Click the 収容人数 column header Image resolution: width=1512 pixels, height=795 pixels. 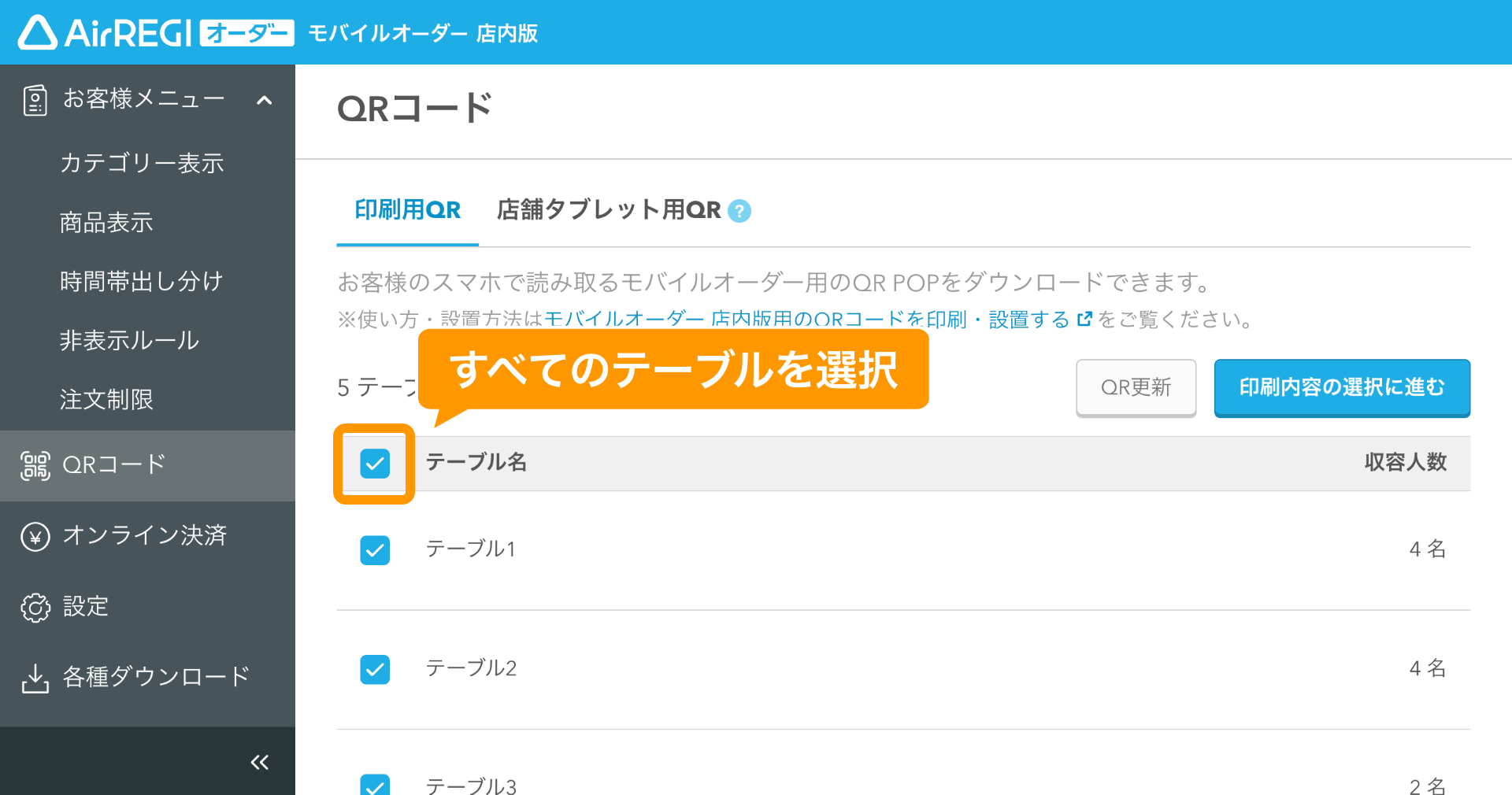[1406, 462]
